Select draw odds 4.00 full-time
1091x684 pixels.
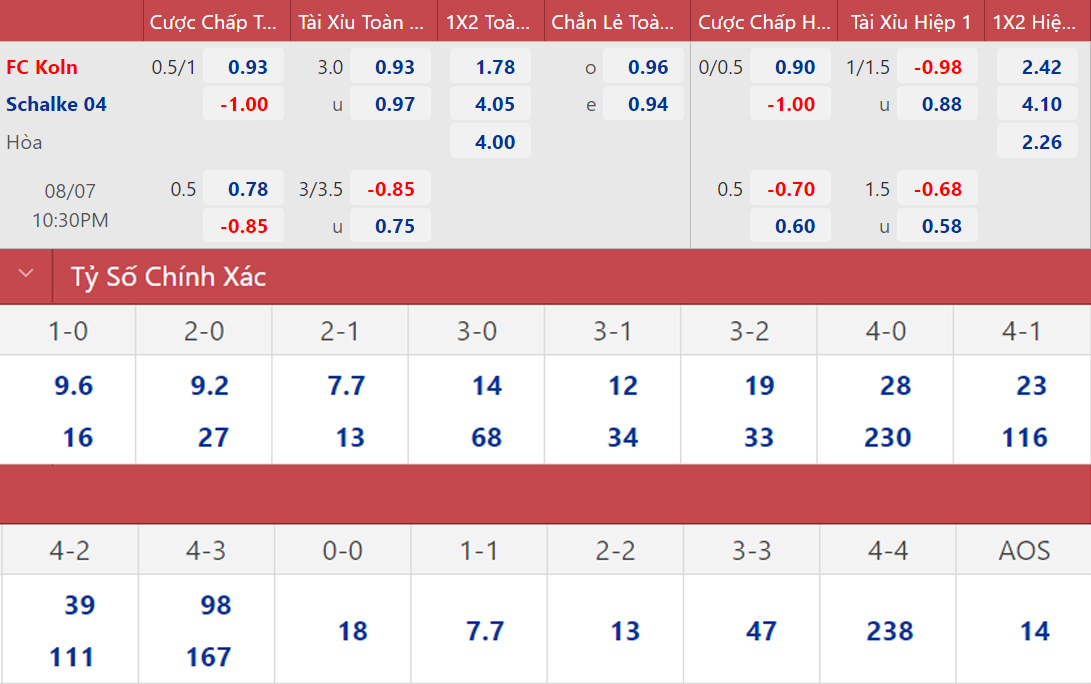coord(495,142)
